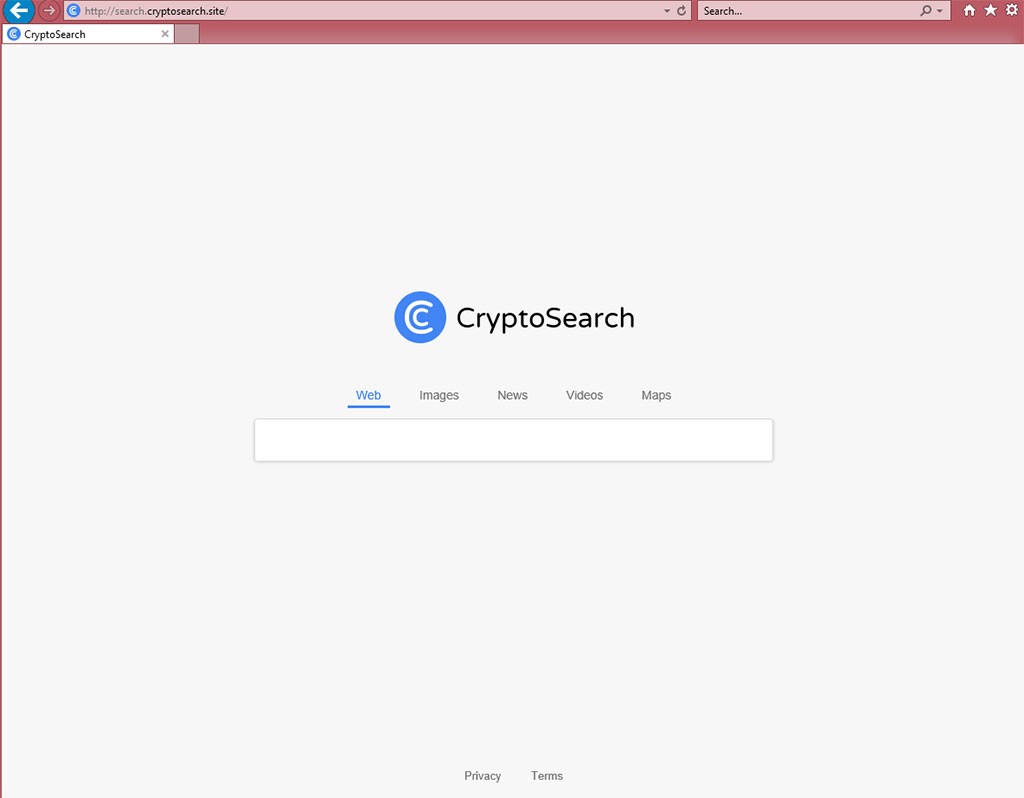
Task: Click the forward navigation arrow
Action: click(49, 10)
